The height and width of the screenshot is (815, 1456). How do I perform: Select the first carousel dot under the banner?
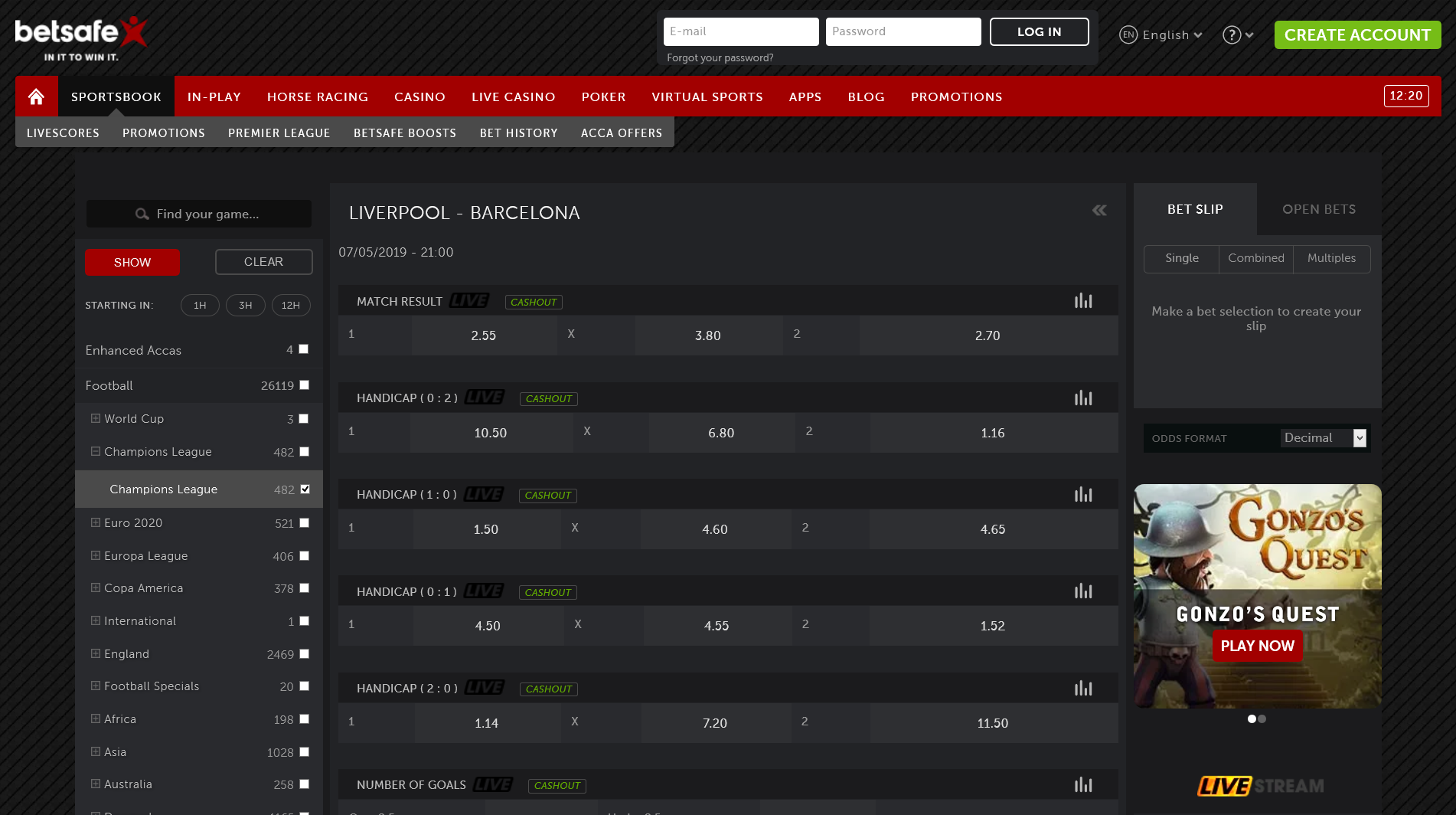tap(1252, 719)
